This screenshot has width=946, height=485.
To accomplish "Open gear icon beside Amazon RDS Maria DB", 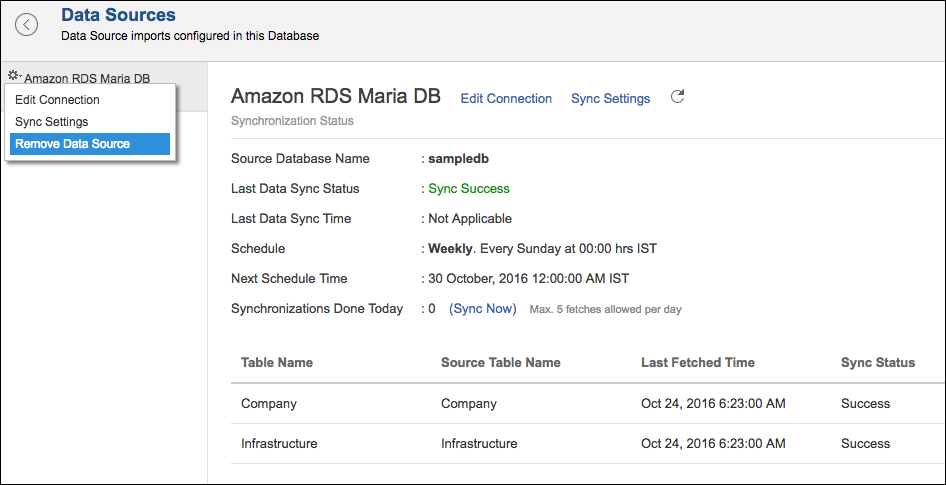I will [14, 75].
